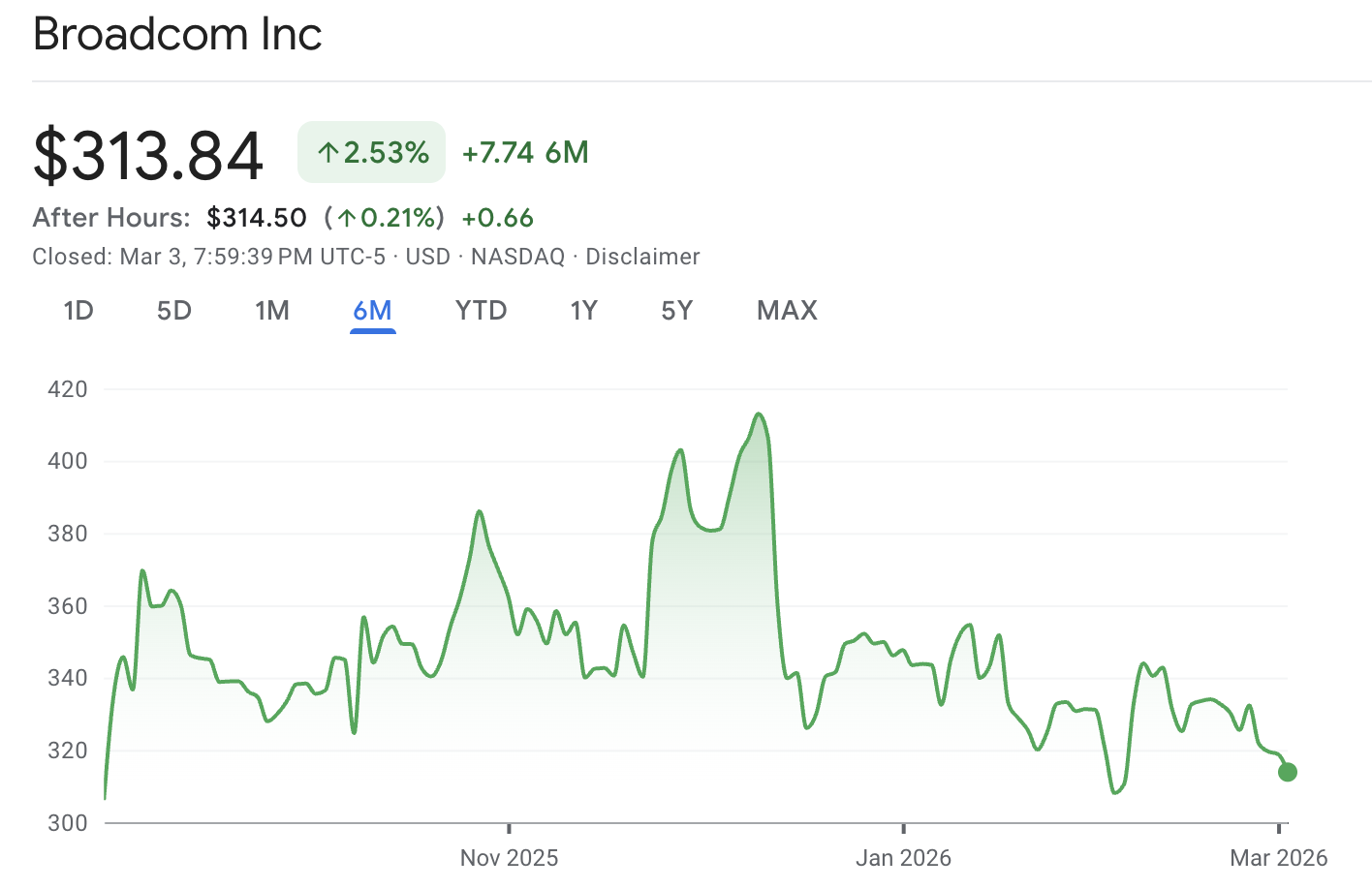Screen dimensions: 1372x889
Task: Click the green 2.53% change badge
Action: point(372,152)
